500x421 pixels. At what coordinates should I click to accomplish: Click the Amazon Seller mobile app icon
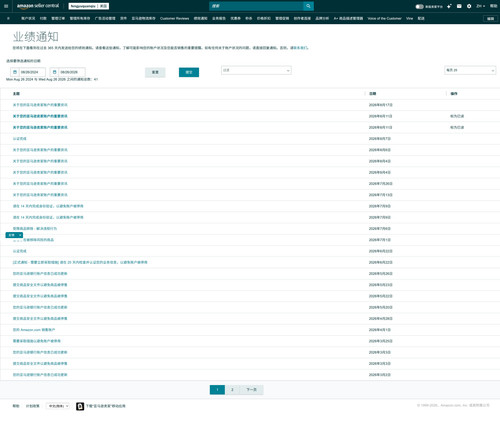pyautogui.click(x=80, y=406)
